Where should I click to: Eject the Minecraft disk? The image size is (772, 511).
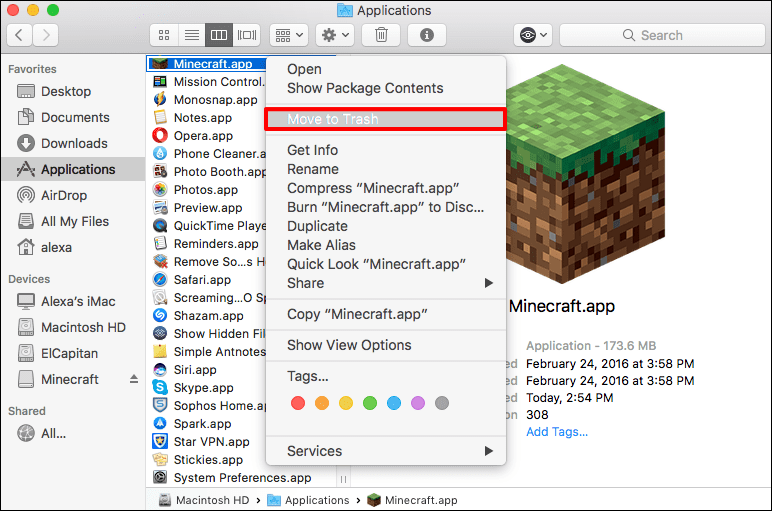(x=134, y=379)
